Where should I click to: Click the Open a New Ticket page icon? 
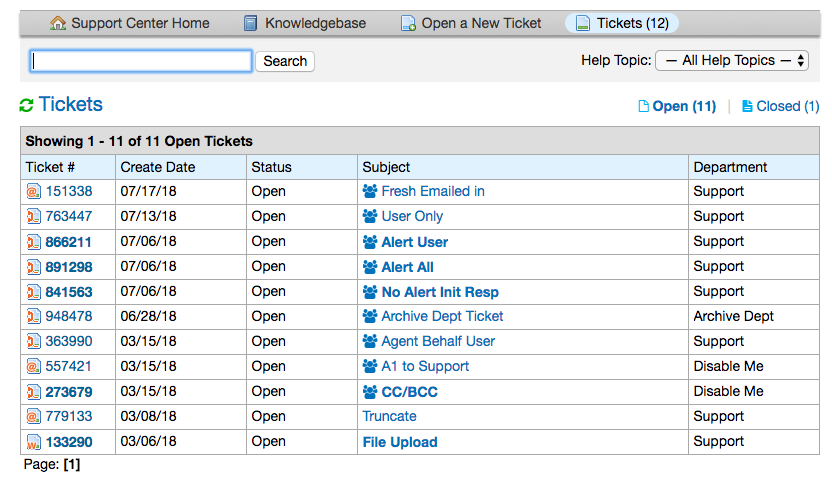pos(408,23)
